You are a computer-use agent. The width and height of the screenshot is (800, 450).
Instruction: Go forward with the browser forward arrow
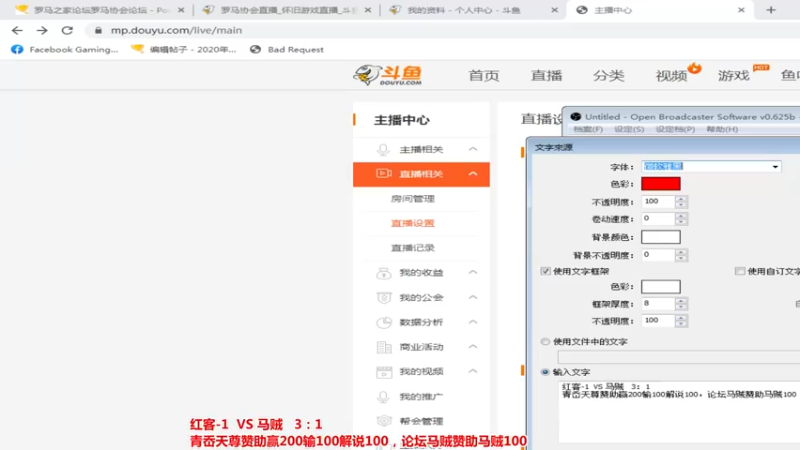point(42,31)
